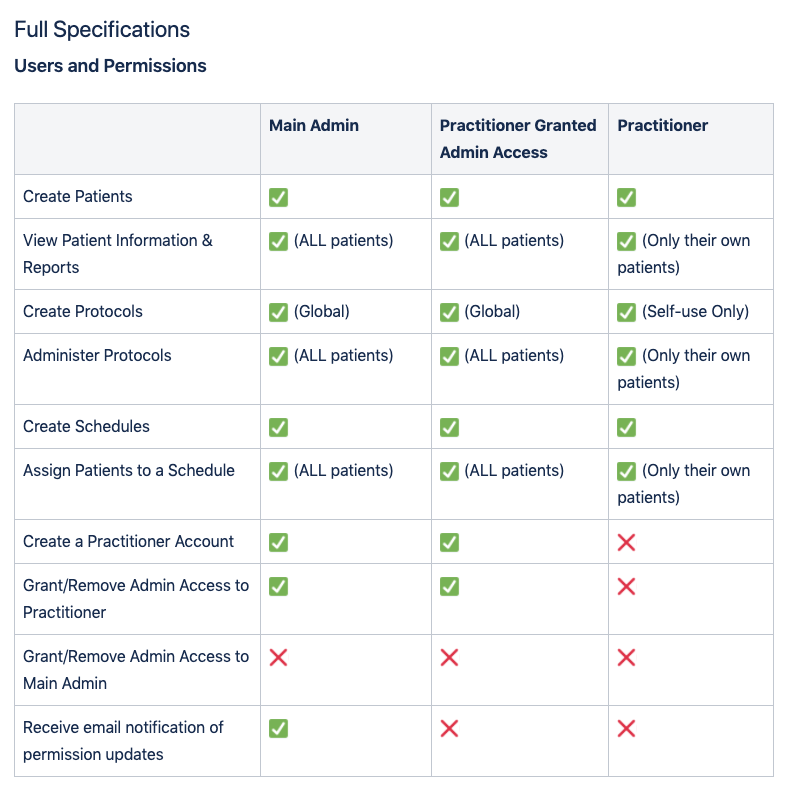This screenshot has width=788, height=804.
Task: Select the Practitioner Granted Admin Access header
Action: click(x=518, y=138)
